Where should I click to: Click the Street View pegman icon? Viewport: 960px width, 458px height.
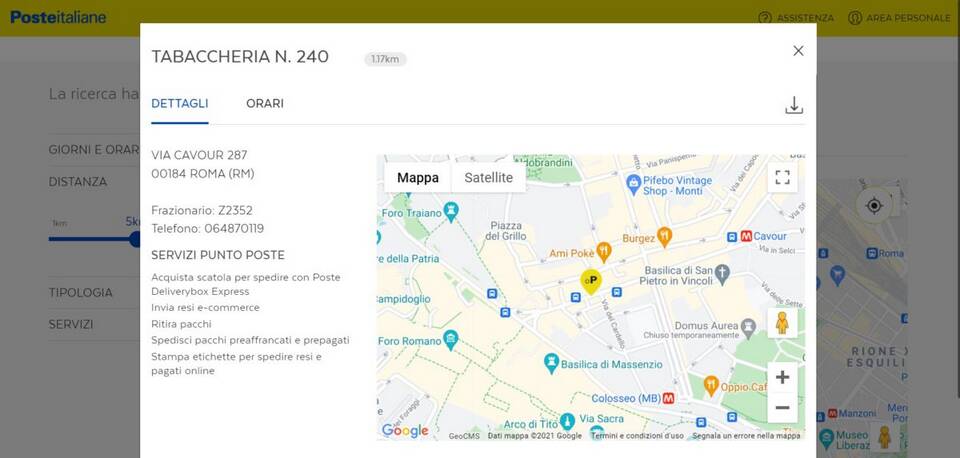click(782, 323)
